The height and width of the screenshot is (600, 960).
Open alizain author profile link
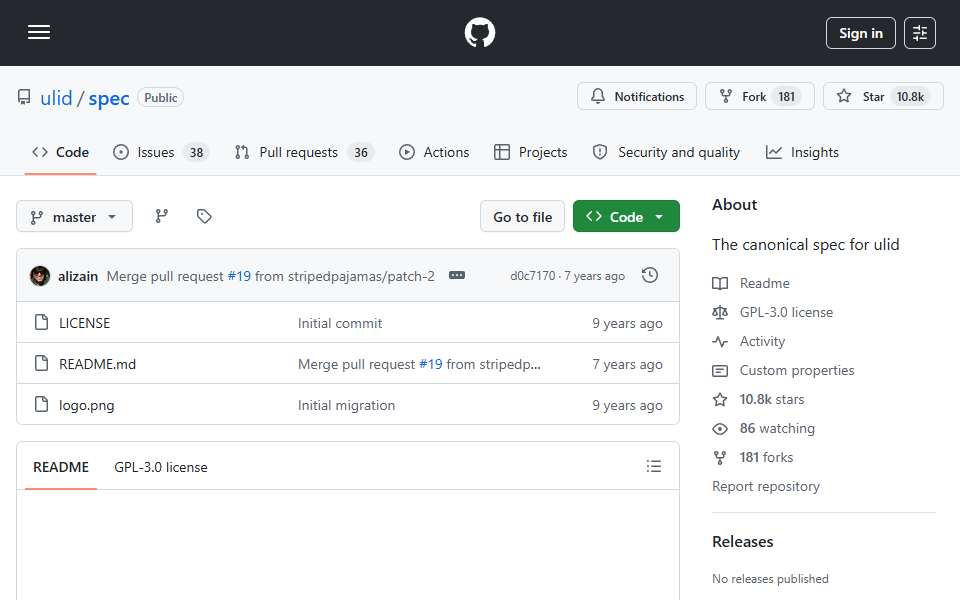[78, 276]
